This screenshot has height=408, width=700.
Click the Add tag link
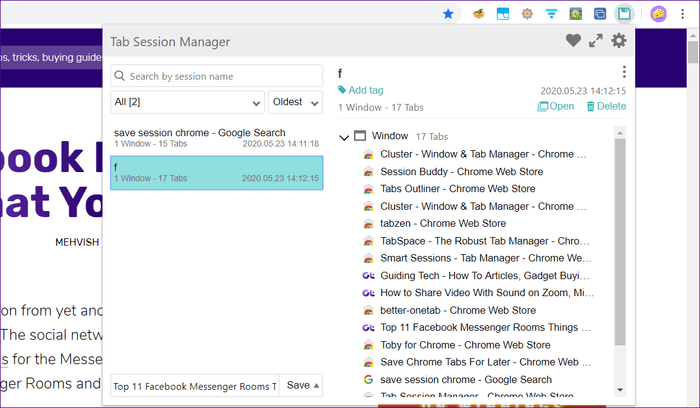[361, 90]
